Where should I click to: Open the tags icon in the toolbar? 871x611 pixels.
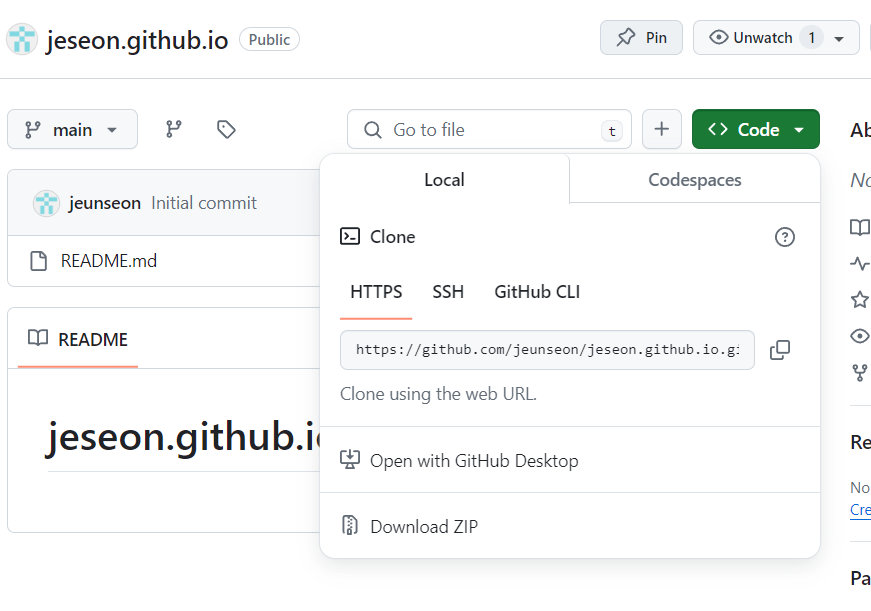[x=225, y=129]
